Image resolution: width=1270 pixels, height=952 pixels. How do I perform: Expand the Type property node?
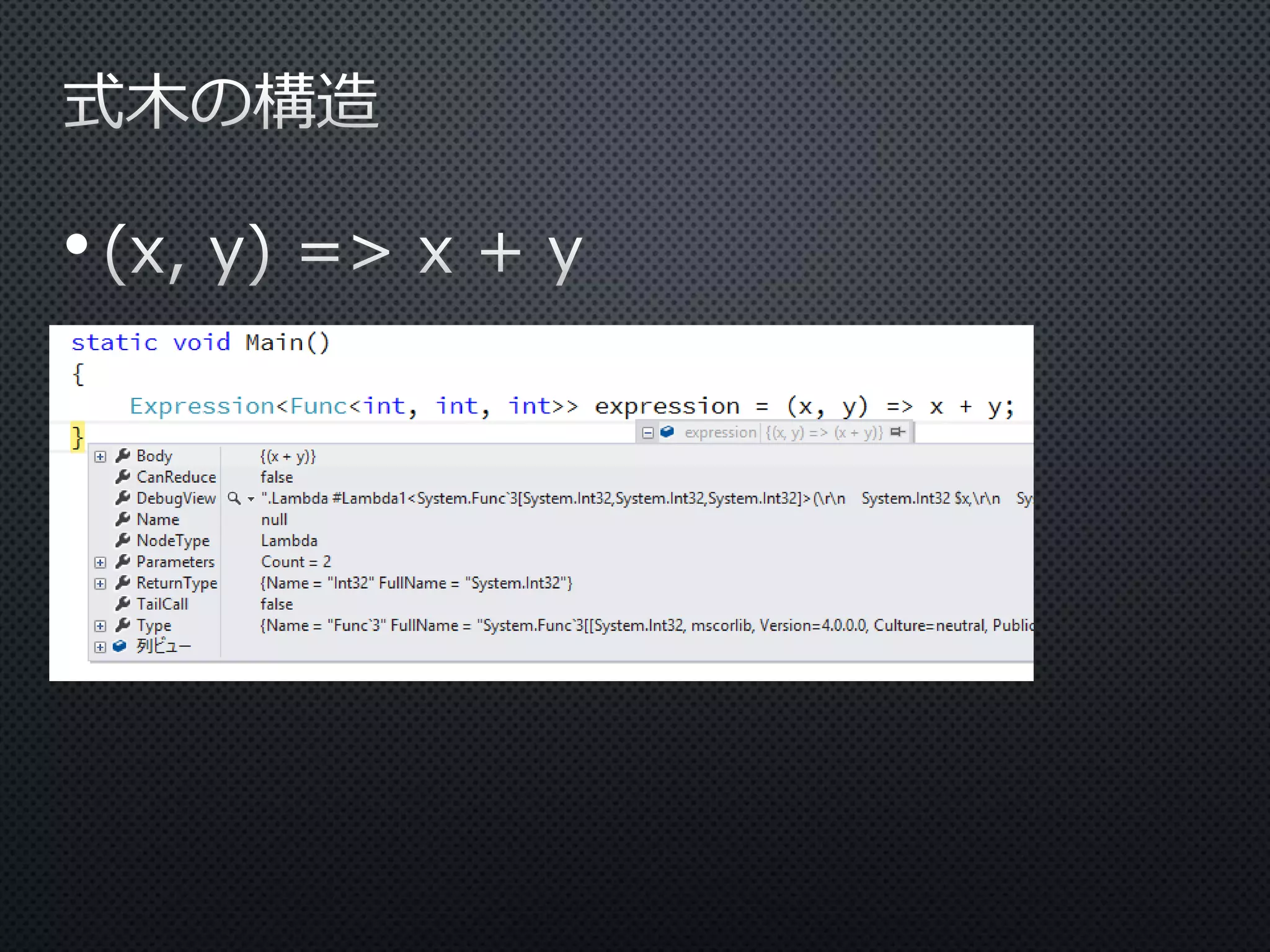click(x=100, y=626)
